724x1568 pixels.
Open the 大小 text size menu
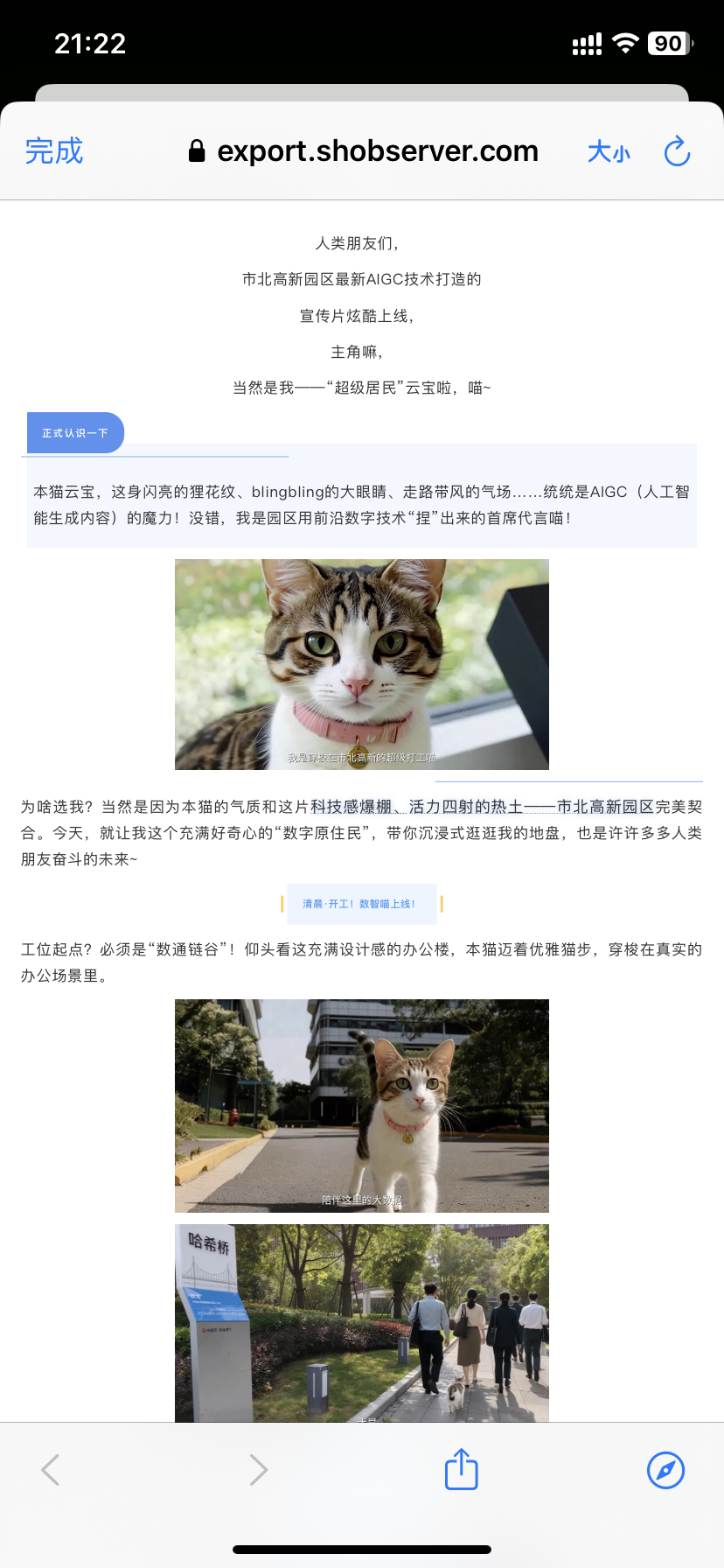click(x=609, y=152)
